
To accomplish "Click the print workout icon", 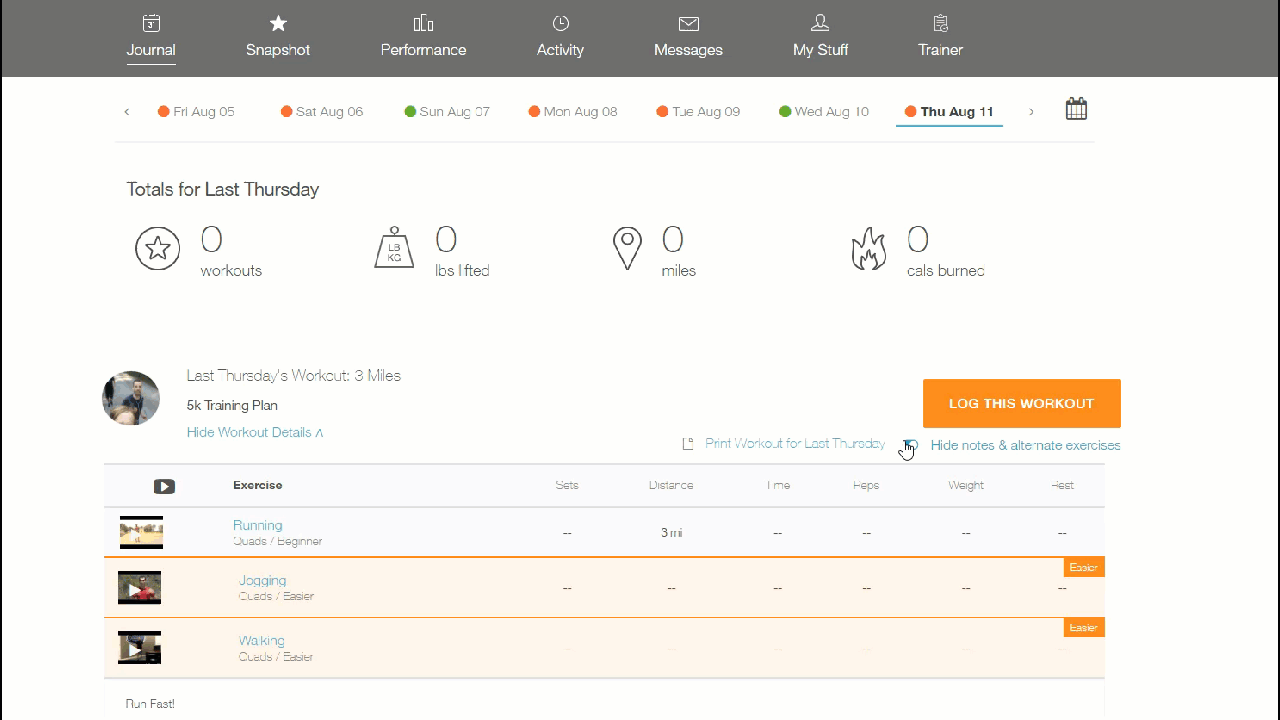I will (x=688, y=444).
